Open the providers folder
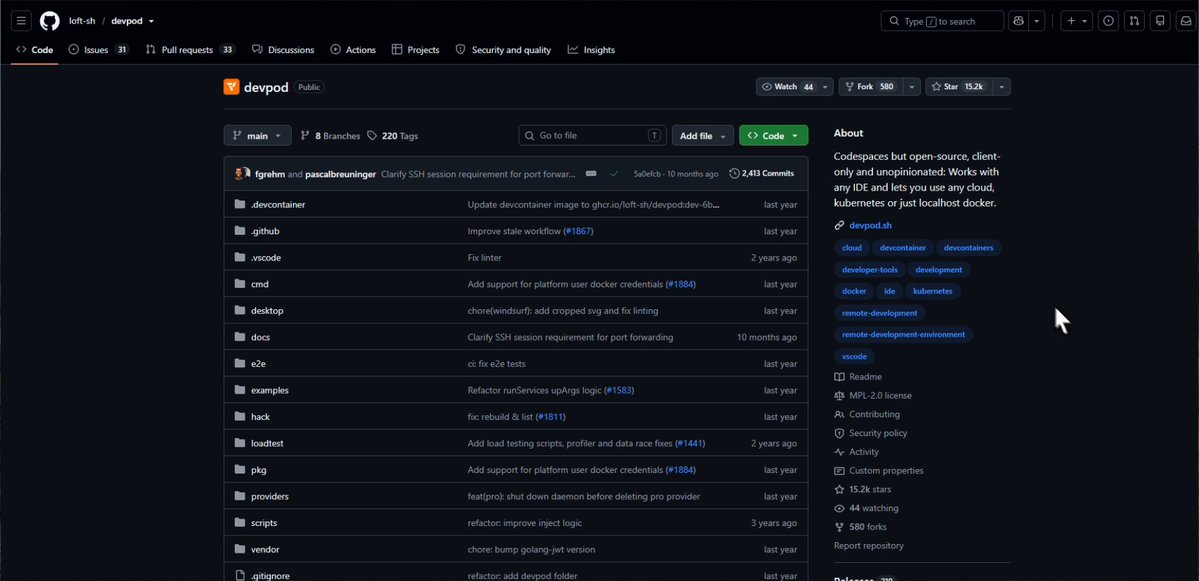Screen dimensions: 1199x581 (x=270, y=496)
